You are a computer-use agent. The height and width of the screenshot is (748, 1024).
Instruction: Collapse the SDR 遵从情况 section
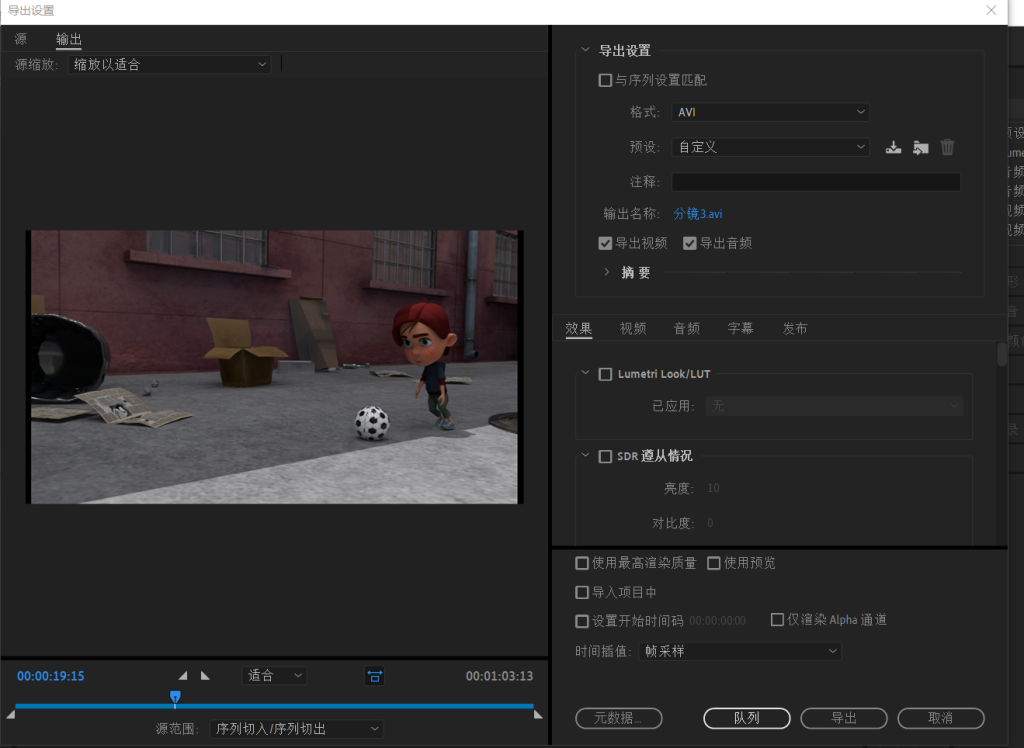[585, 455]
